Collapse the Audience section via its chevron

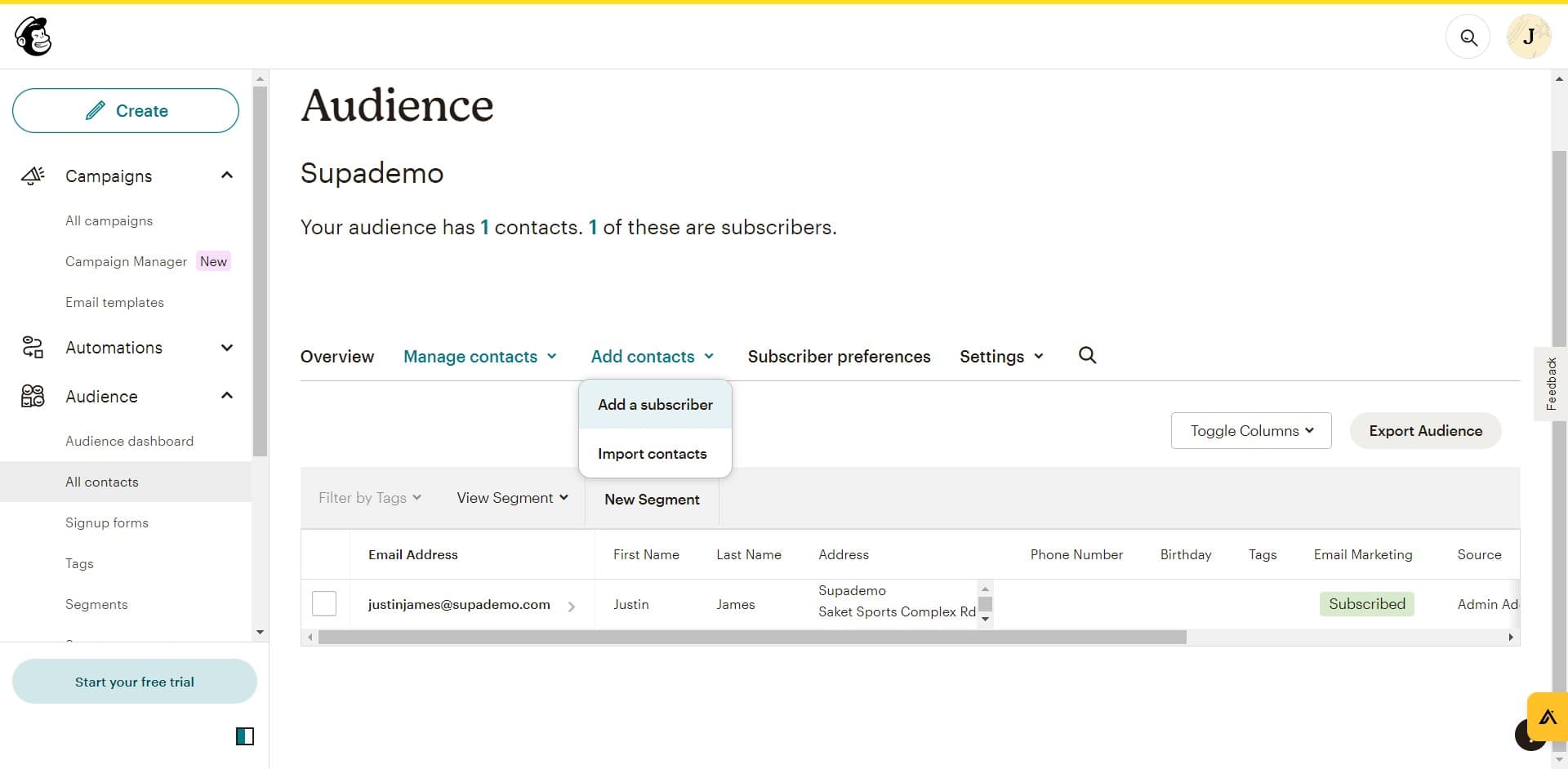pyautogui.click(x=226, y=395)
